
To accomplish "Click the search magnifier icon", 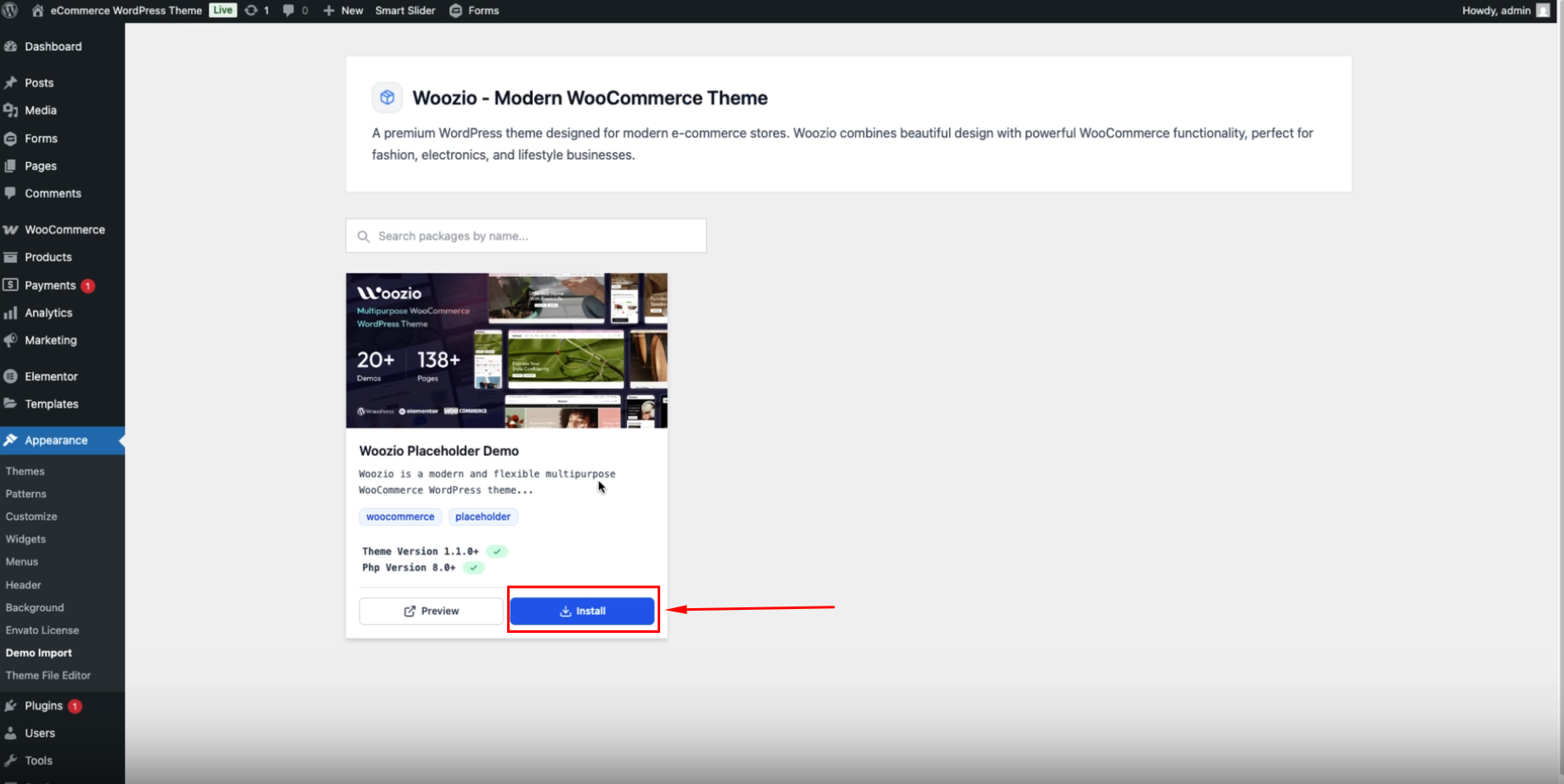I will tap(364, 236).
